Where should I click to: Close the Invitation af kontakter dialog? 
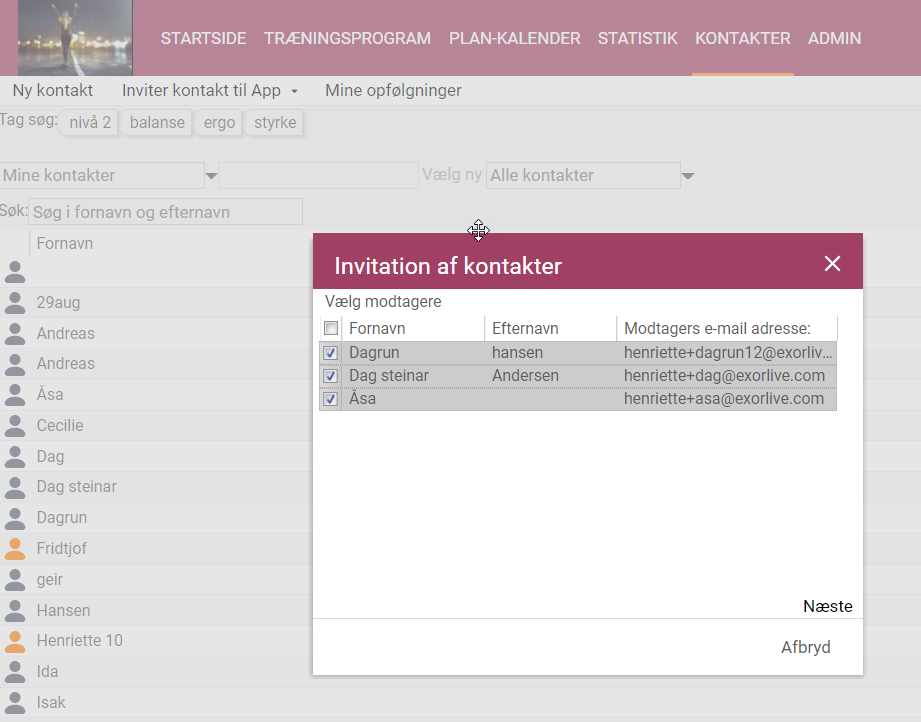click(x=832, y=263)
